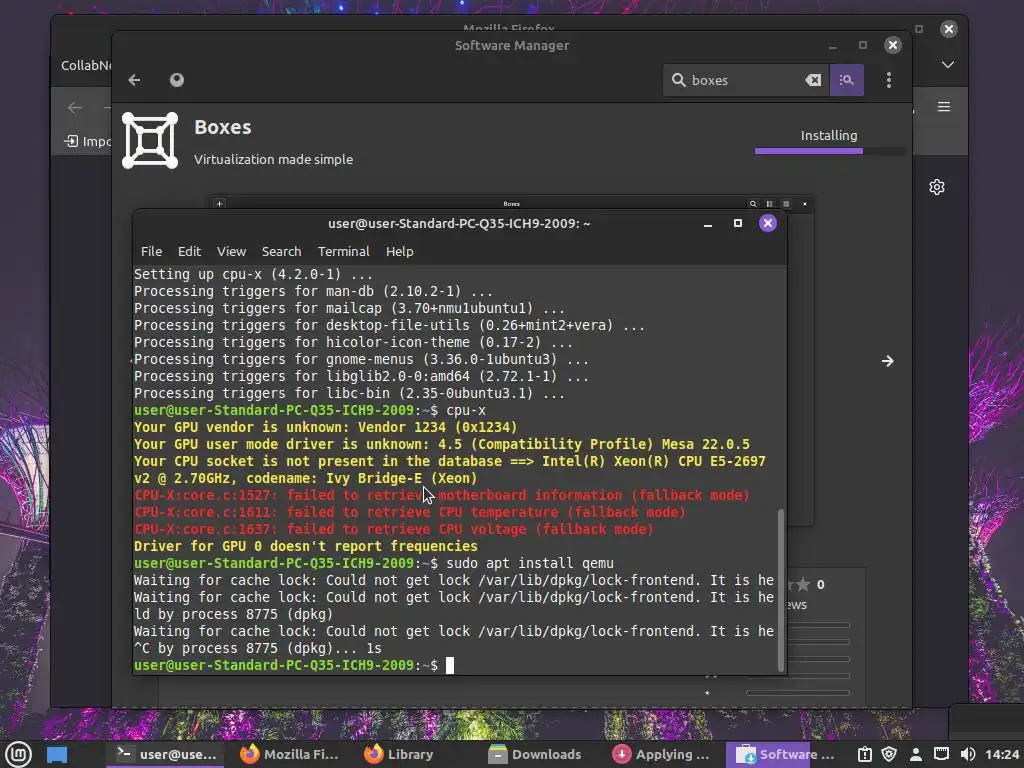This screenshot has width=1024, height=768.
Task: Click the Import bookmarks button in Firefox
Action: [88, 141]
